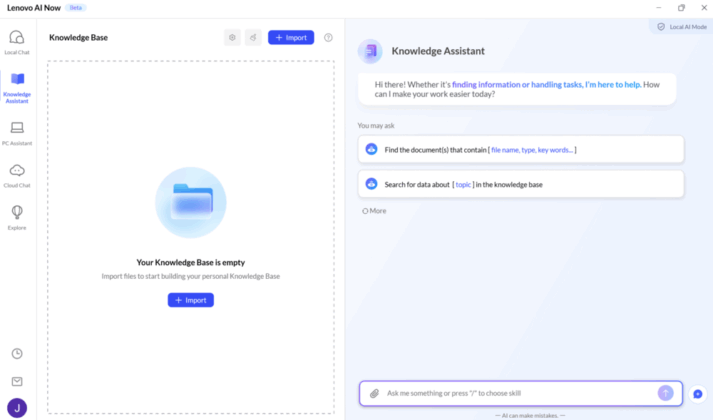Image resolution: width=713 pixels, height=420 pixels.
Task: Click the 'Your Knowledge Base is empty' text
Action: pyautogui.click(x=191, y=262)
